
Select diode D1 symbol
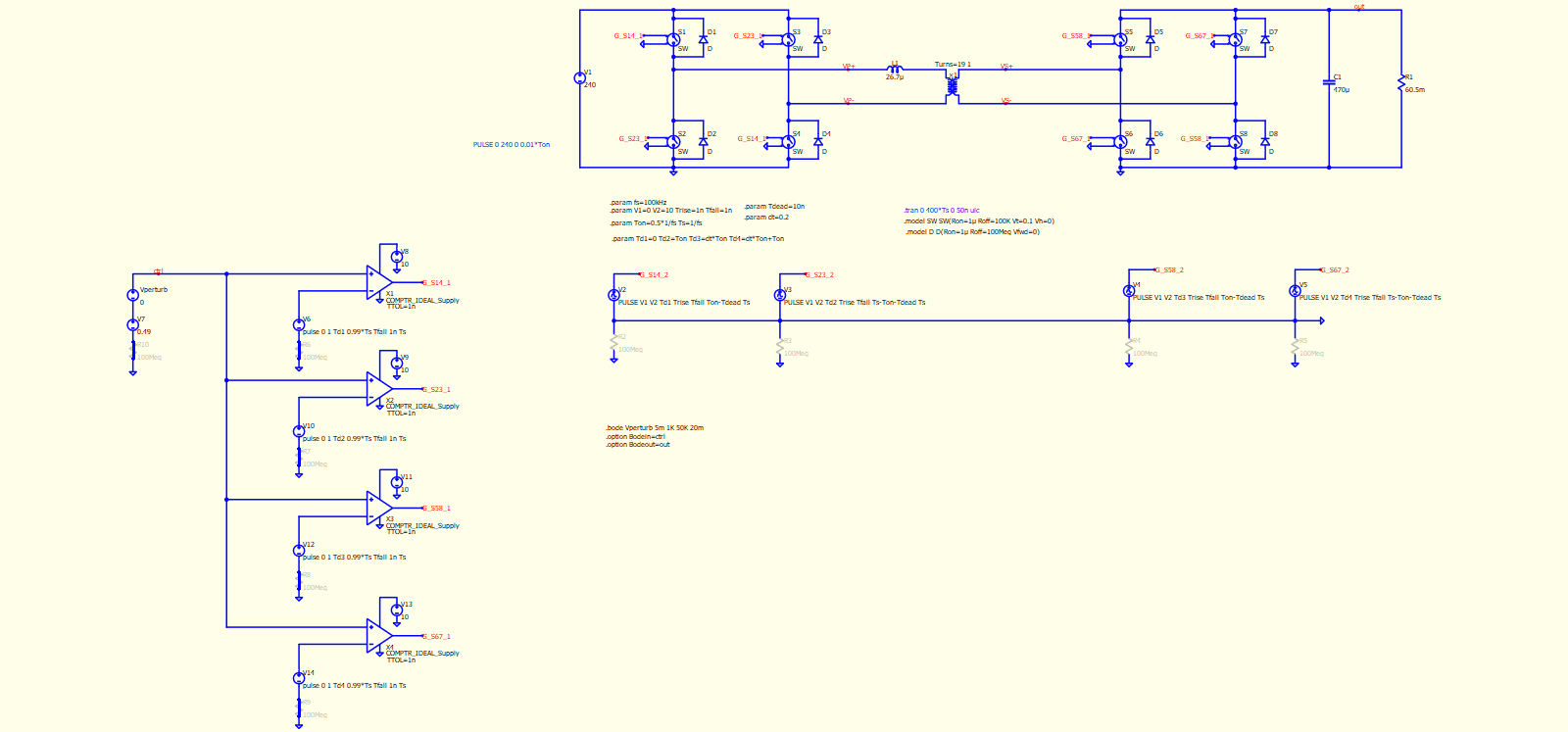coord(703,40)
